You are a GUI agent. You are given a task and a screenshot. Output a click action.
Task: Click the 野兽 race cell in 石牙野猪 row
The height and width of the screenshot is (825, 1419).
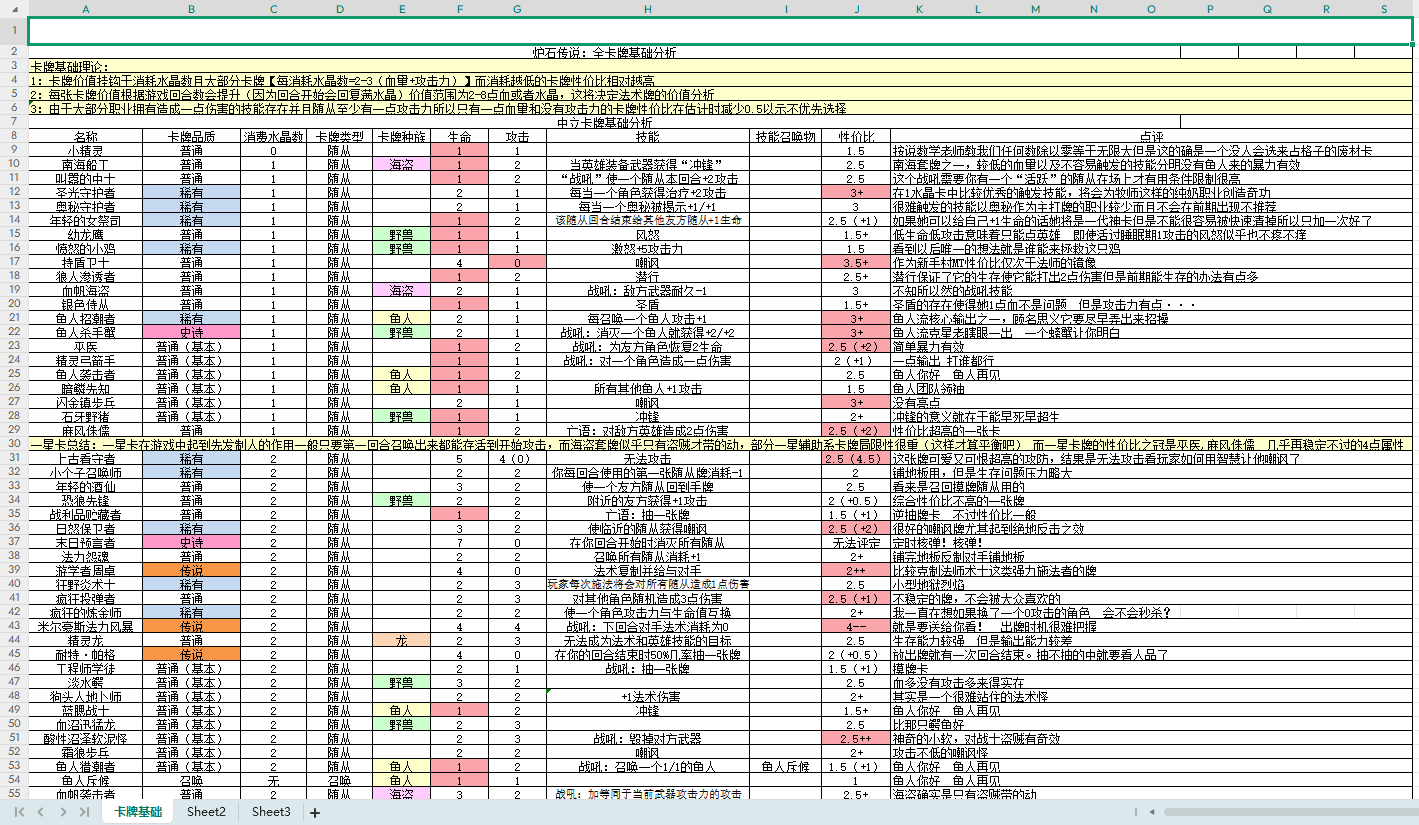[402, 416]
